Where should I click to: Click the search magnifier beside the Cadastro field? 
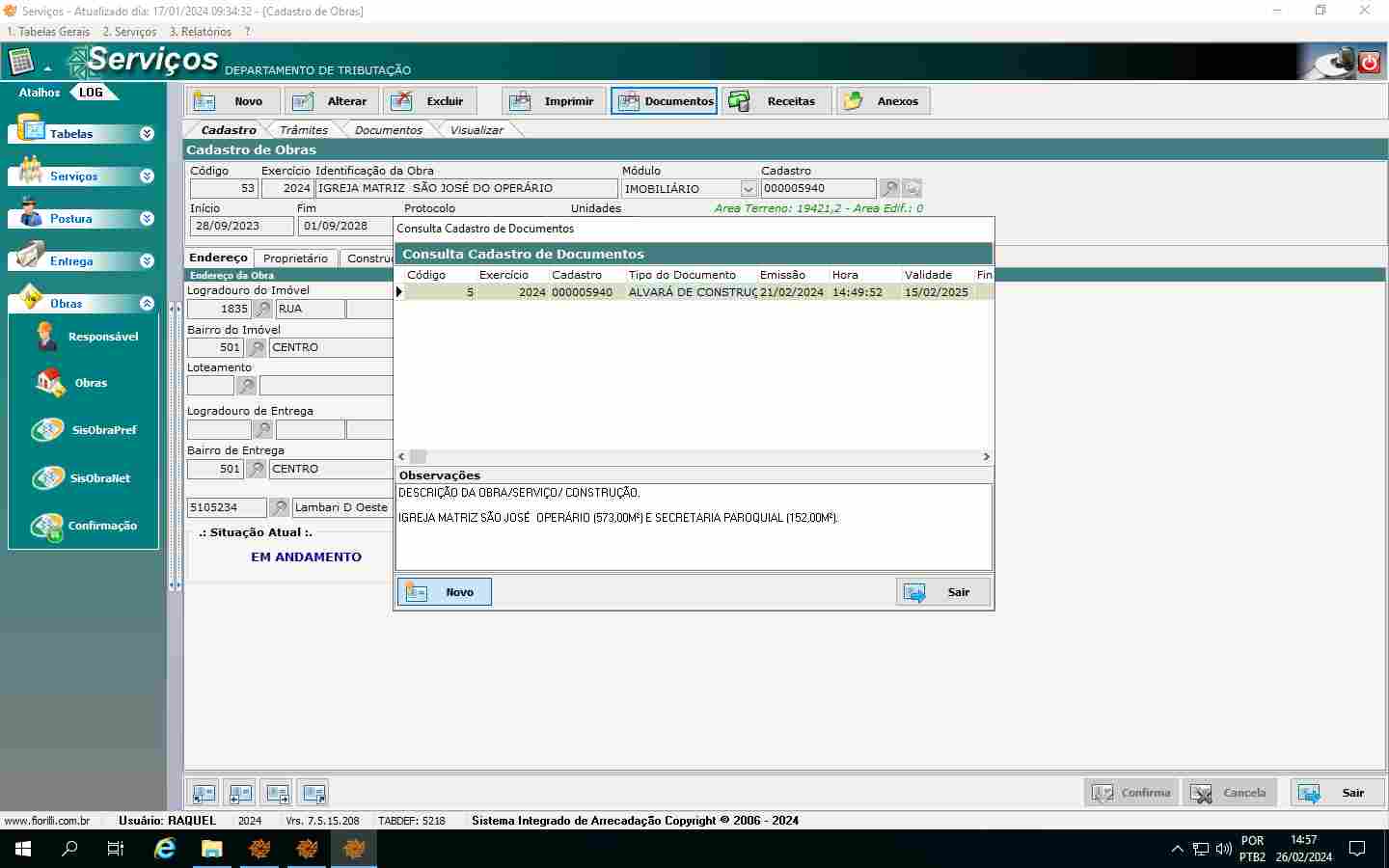pyautogui.click(x=889, y=189)
